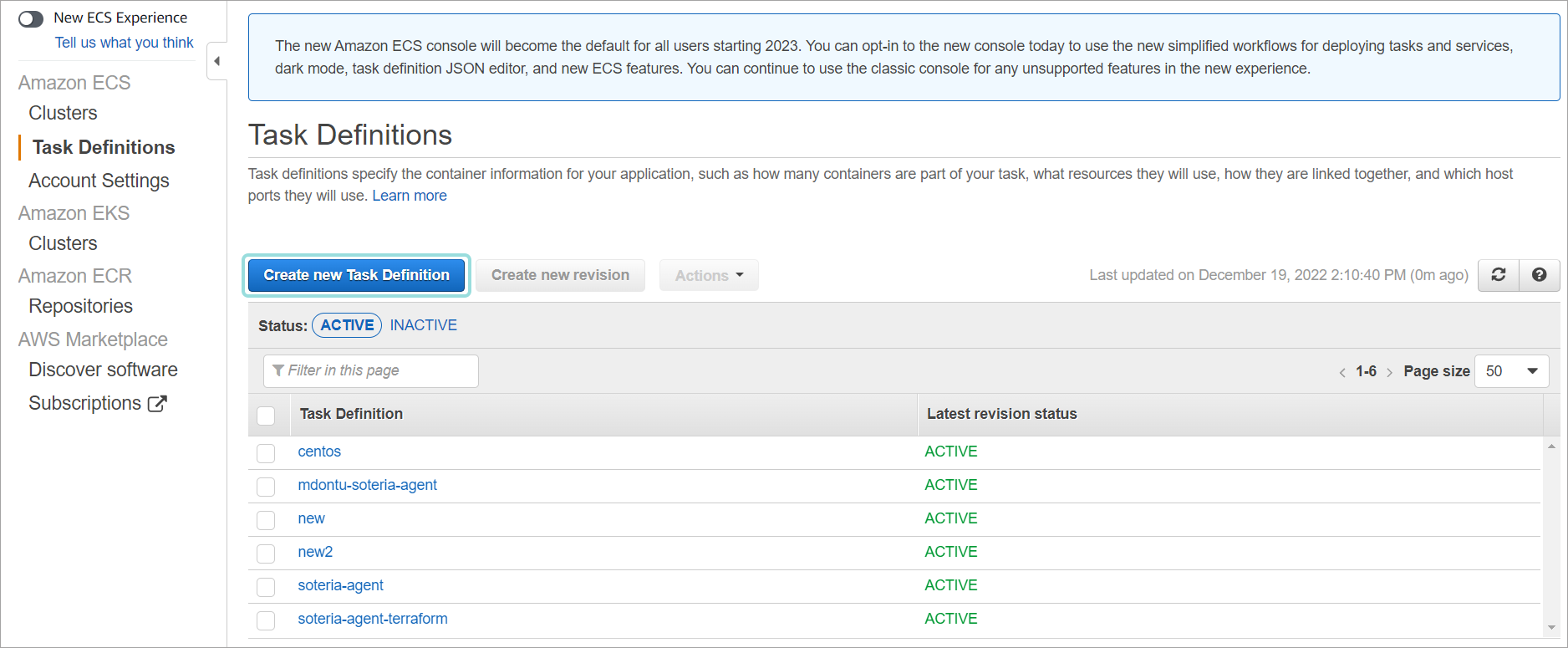Open Account Settings in sidebar
This screenshot has height=648, width=1568.
click(x=99, y=181)
